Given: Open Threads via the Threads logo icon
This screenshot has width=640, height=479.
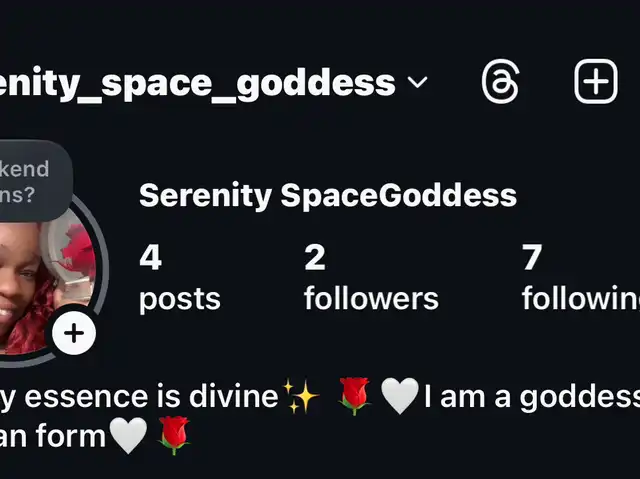Looking at the screenshot, I should tap(500, 82).
